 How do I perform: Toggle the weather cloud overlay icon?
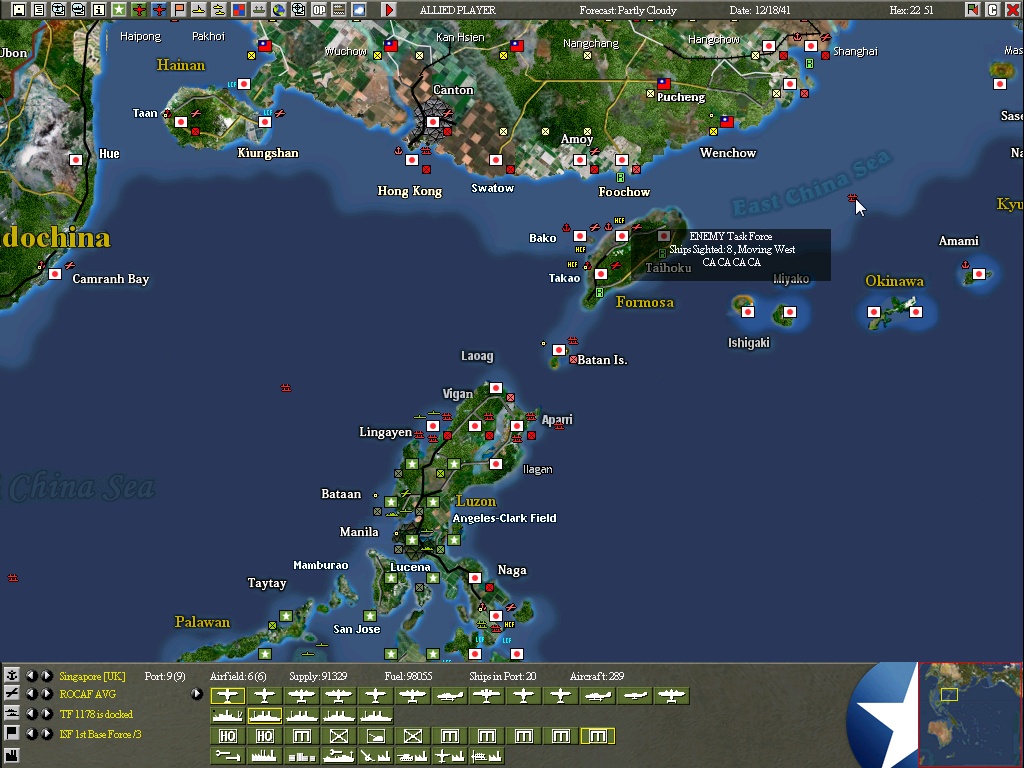(359, 10)
